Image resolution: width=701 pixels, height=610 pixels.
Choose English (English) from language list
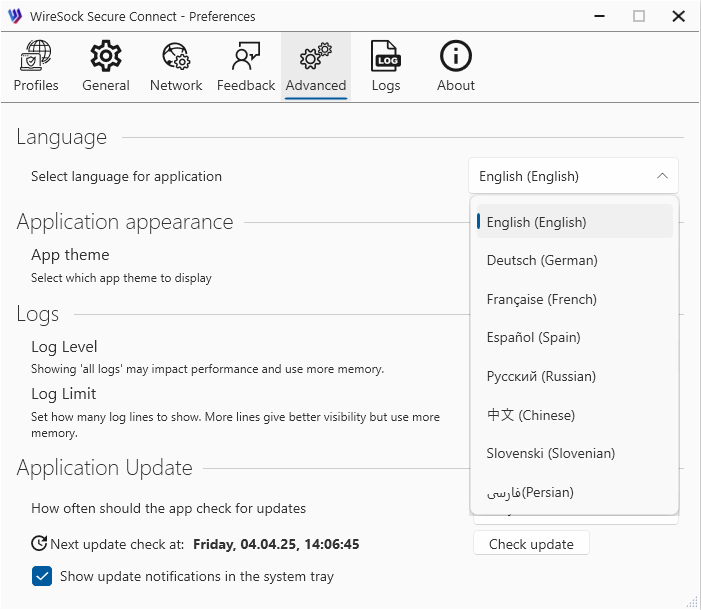pos(574,221)
